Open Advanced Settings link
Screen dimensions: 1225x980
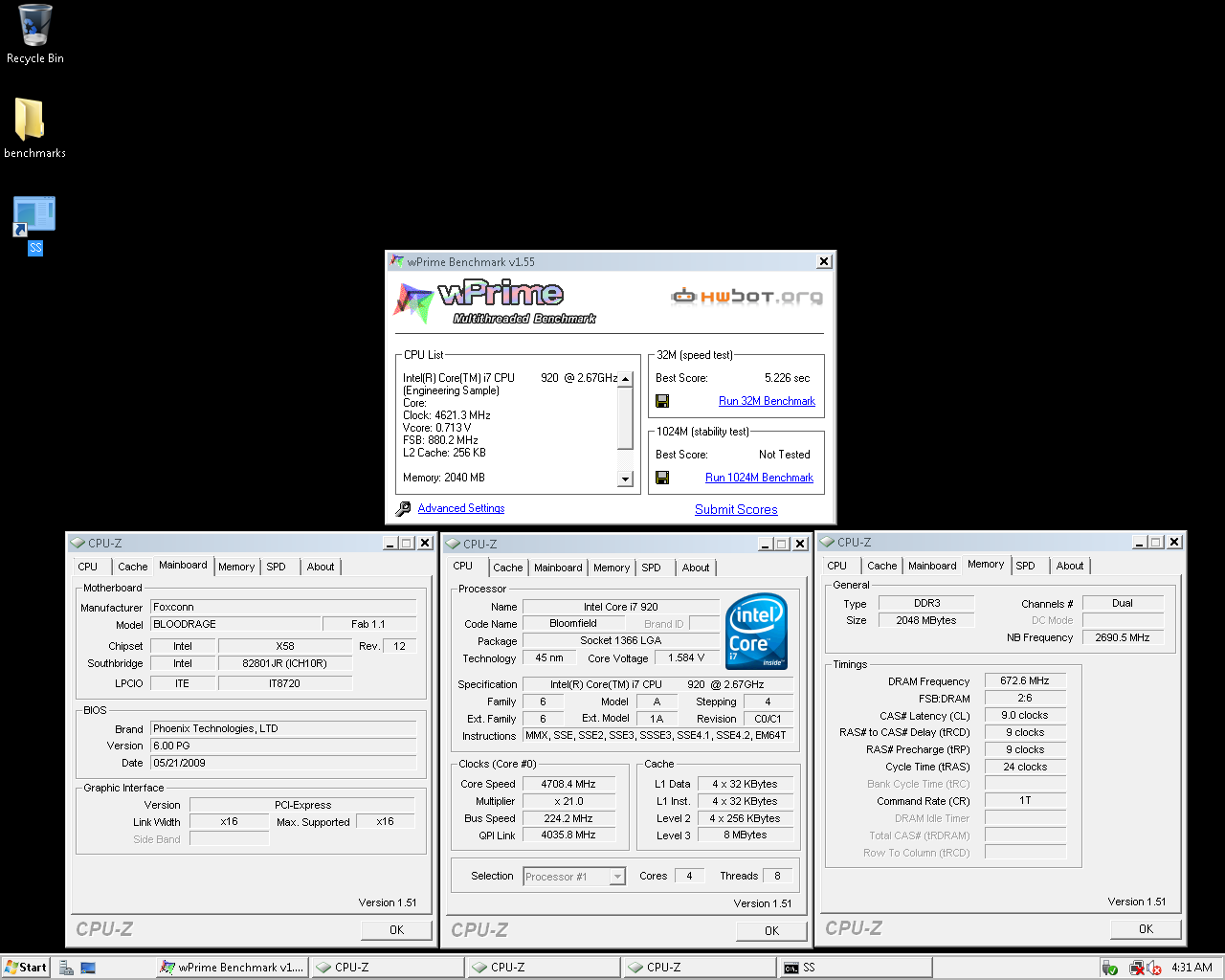(x=461, y=508)
